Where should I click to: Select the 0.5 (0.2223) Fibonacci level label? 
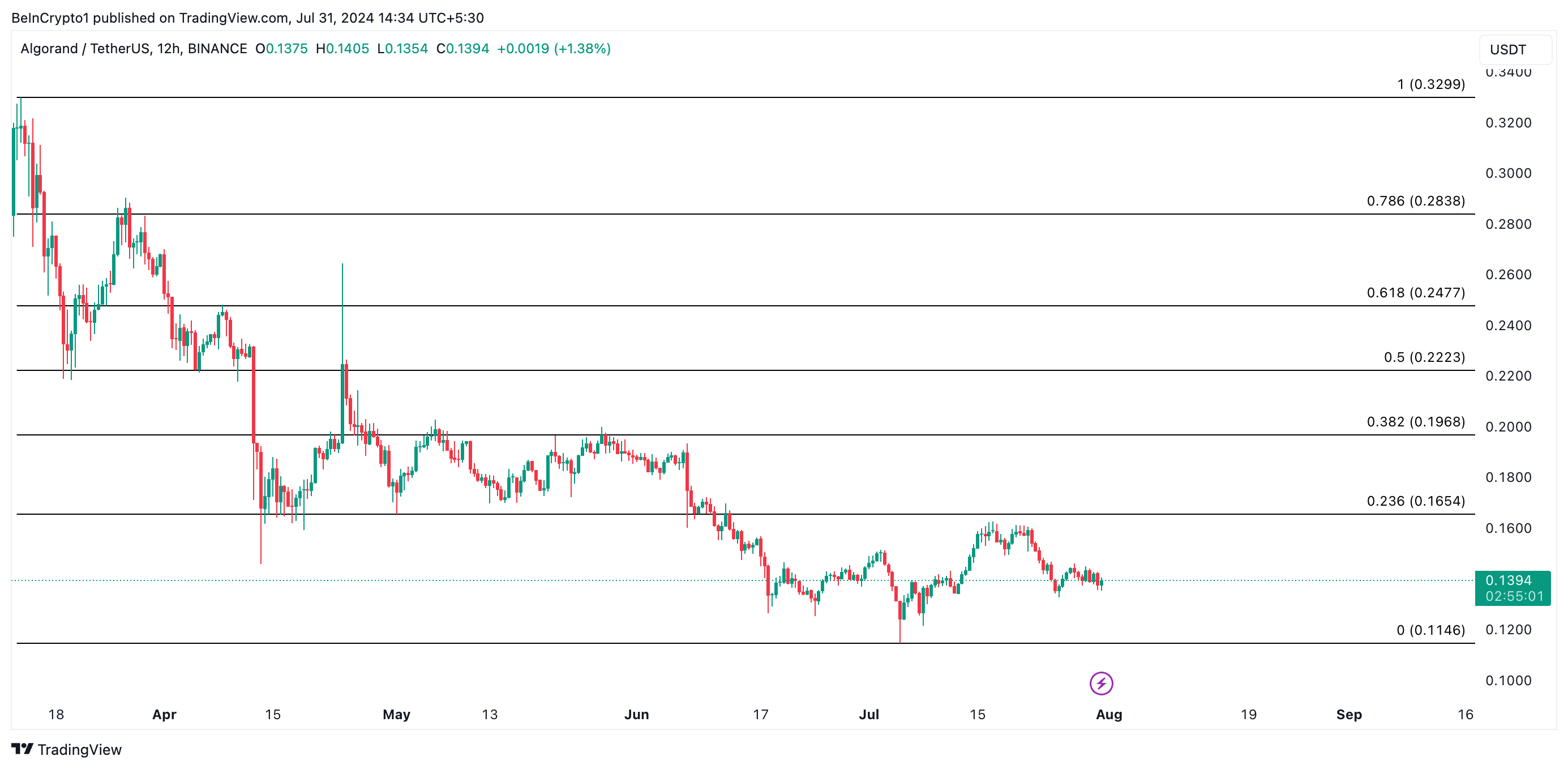1424,357
